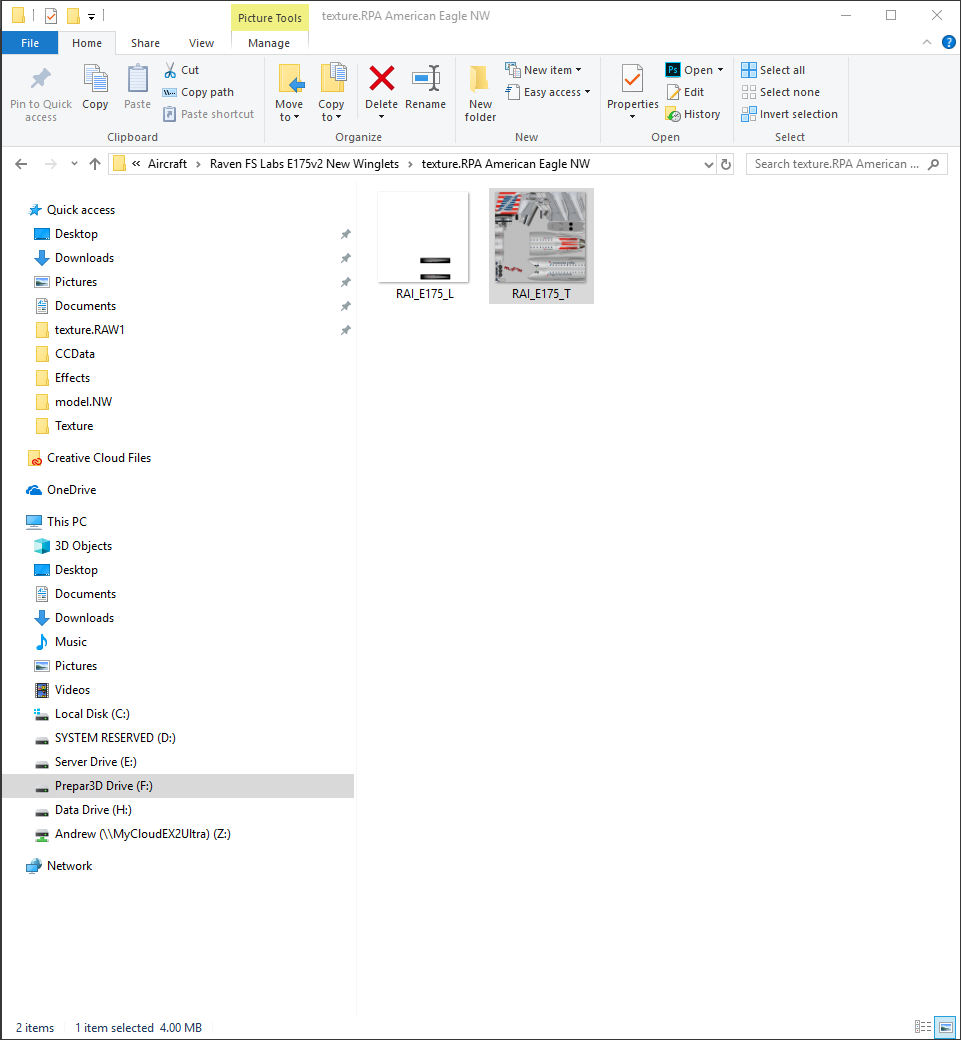This screenshot has height=1040, width=961.
Task: Open Andrew MyCloudEX2Ultra (Z:) network drive
Action: (x=143, y=834)
